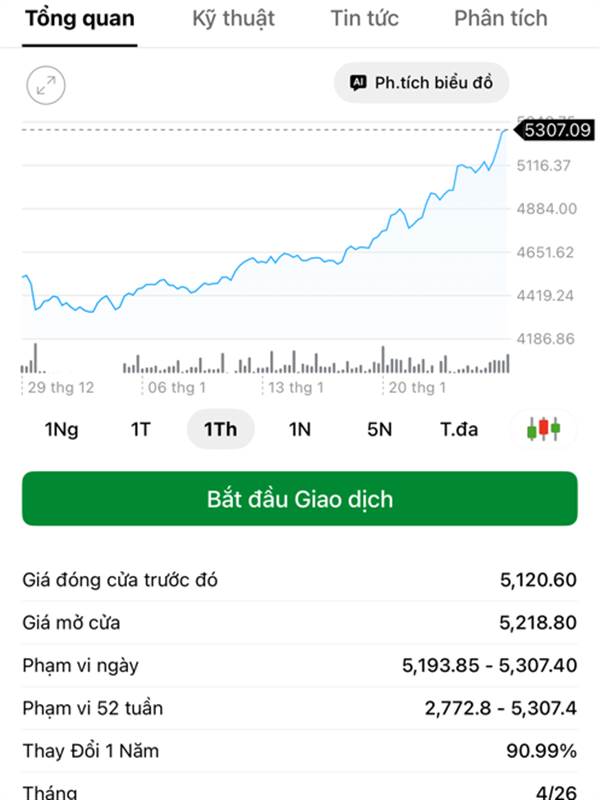Open the Phân tích tab
Image resolution: width=600 pixels, height=800 pixels.
[x=500, y=18]
